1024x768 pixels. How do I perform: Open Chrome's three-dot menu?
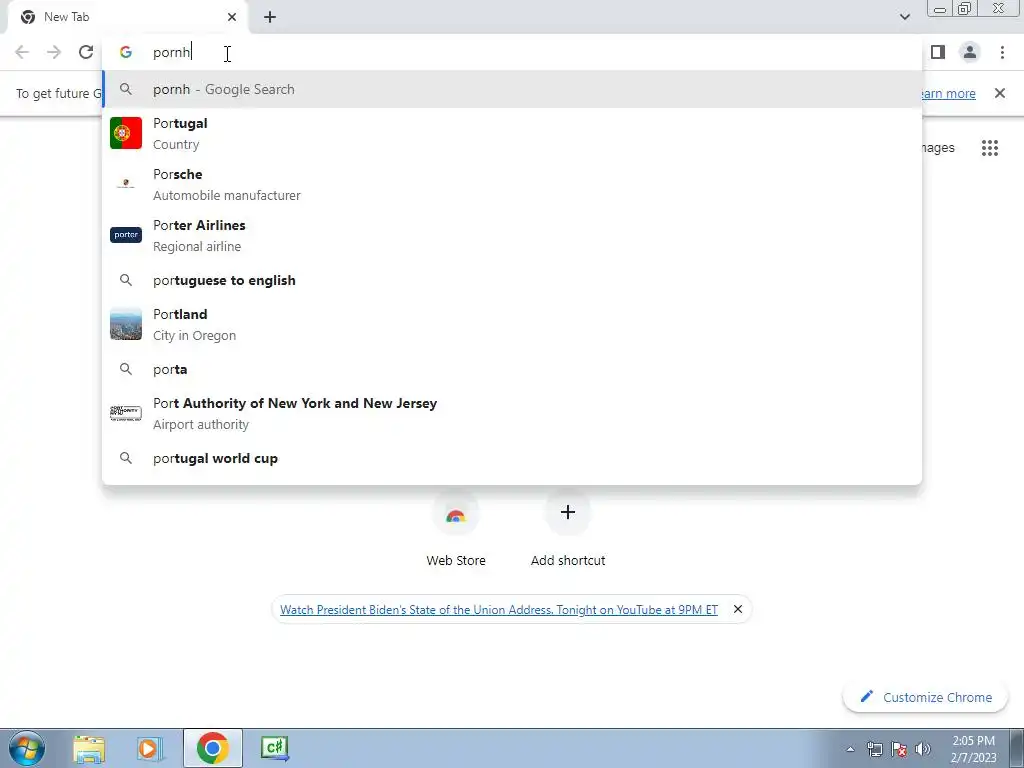(x=1002, y=52)
